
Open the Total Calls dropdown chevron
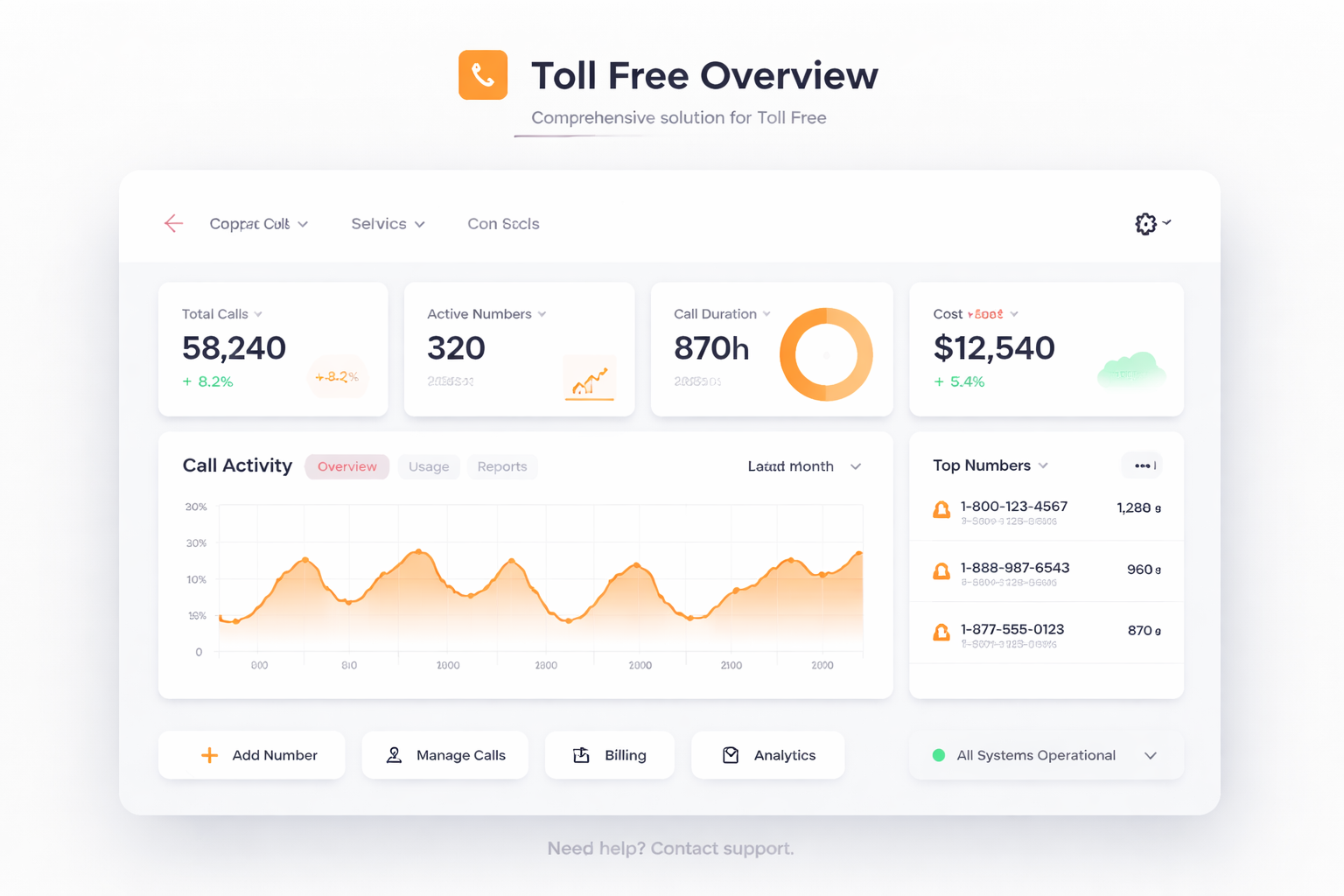tap(258, 314)
